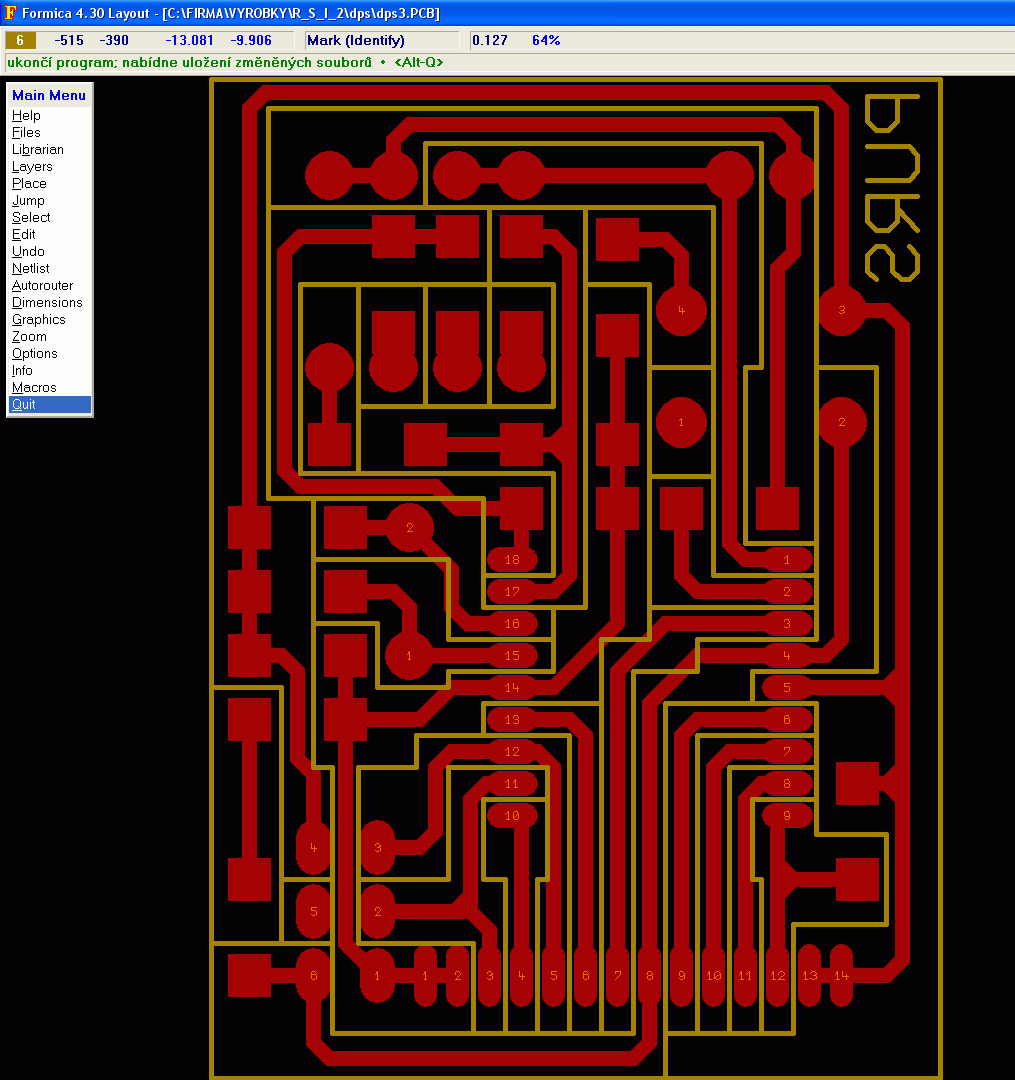The height and width of the screenshot is (1080, 1015).
Task: Launch the Autorouter menu entry
Action: (x=43, y=286)
